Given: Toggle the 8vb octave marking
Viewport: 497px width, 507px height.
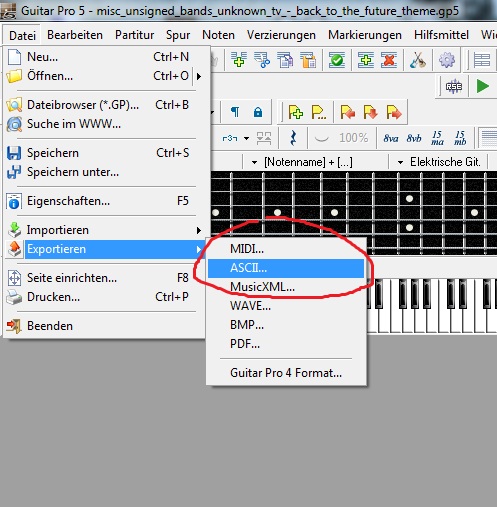Looking at the screenshot, I should tap(414, 138).
